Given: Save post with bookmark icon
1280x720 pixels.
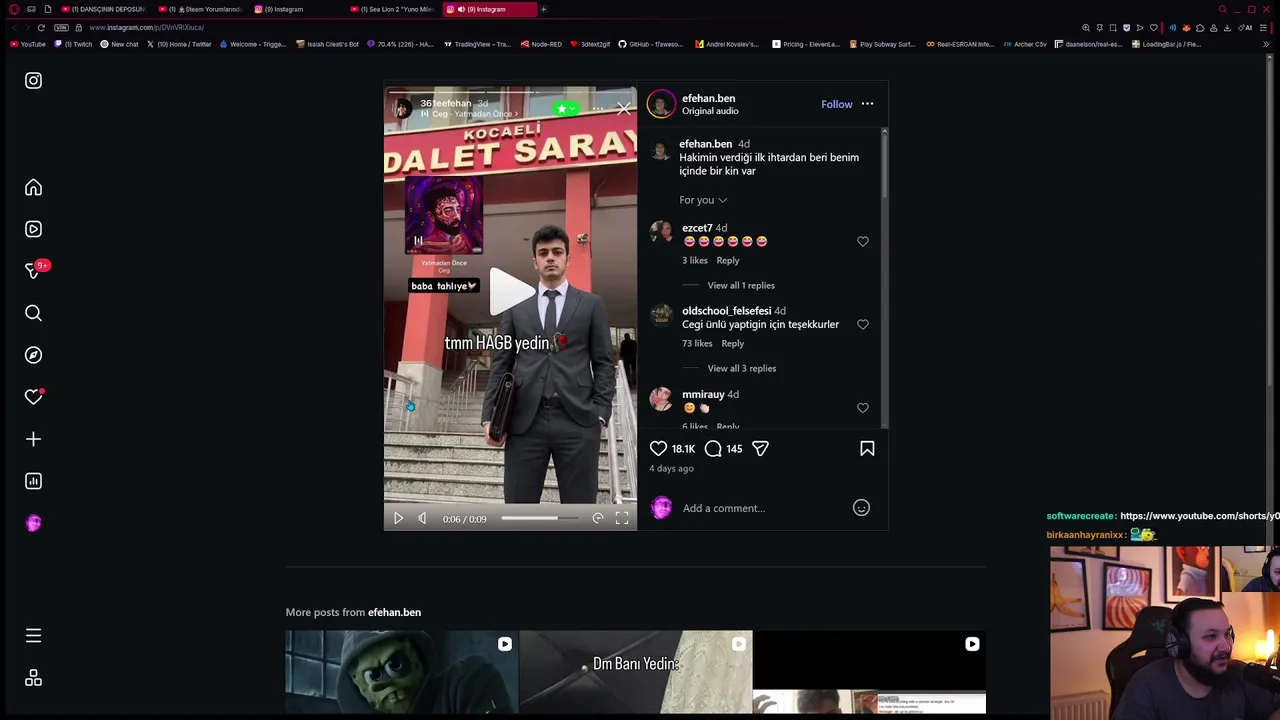Looking at the screenshot, I should click(x=867, y=449).
